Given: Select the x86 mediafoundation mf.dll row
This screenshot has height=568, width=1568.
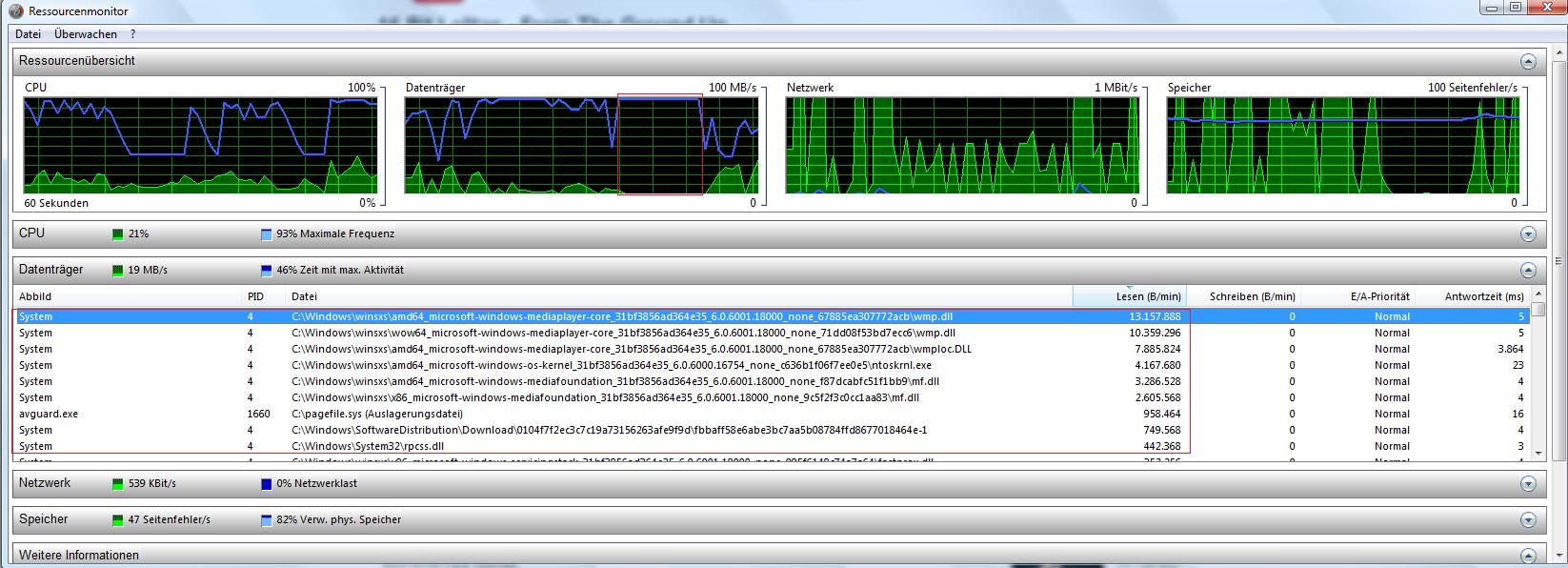Looking at the screenshot, I should 772,397.
